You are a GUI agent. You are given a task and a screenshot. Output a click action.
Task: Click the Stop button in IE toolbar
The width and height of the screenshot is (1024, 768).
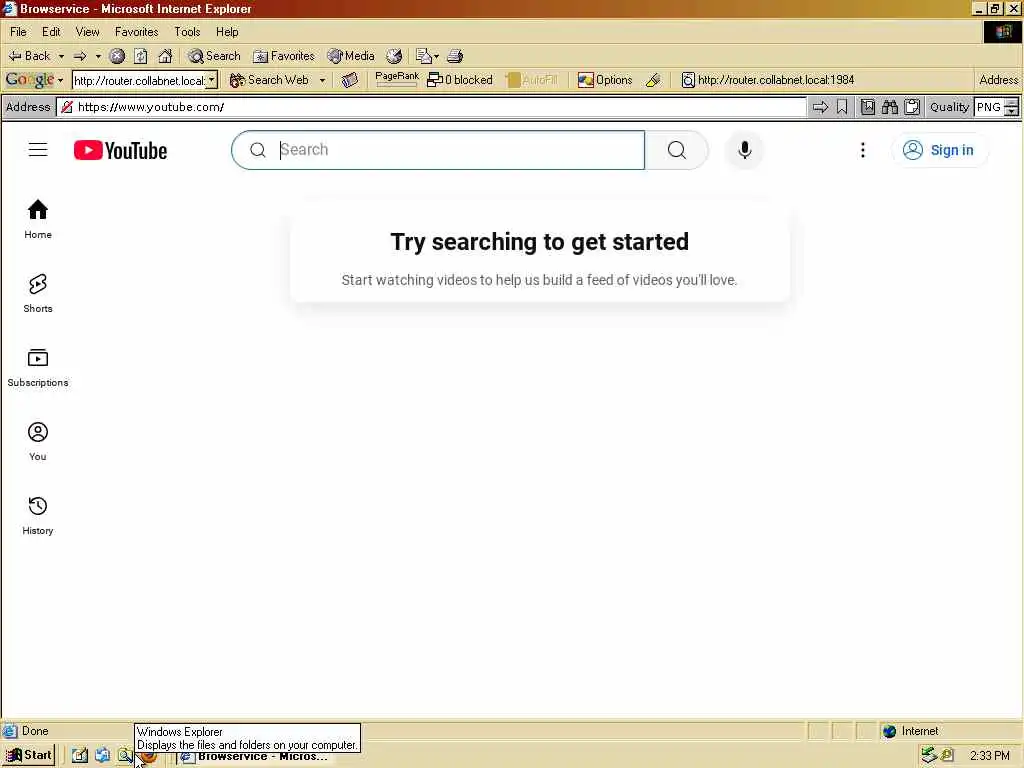coord(117,56)
